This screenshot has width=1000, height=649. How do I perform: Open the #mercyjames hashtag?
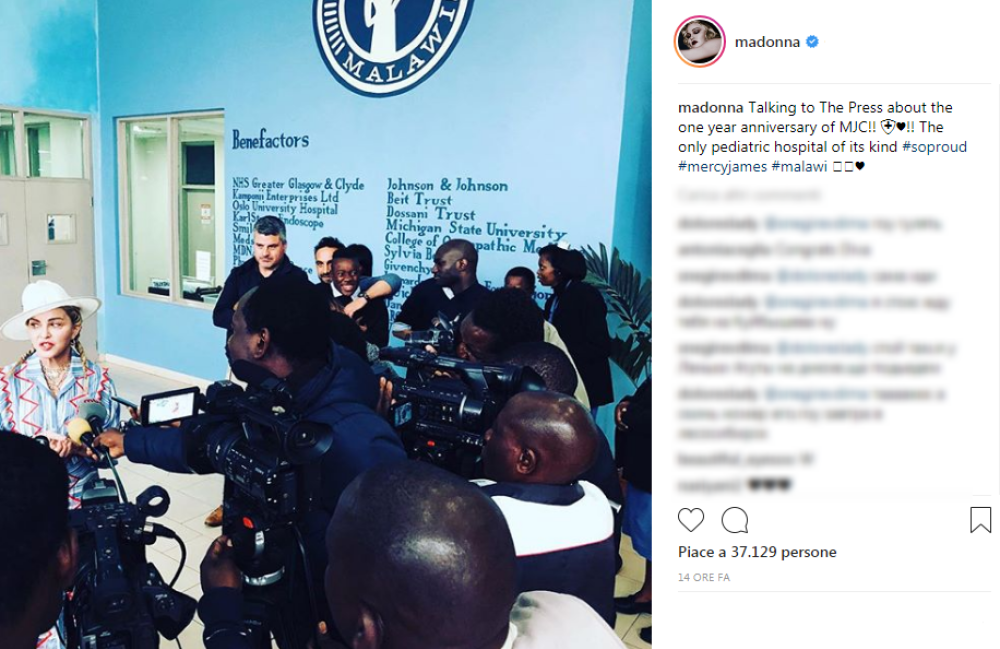click(x=723, y=166)
